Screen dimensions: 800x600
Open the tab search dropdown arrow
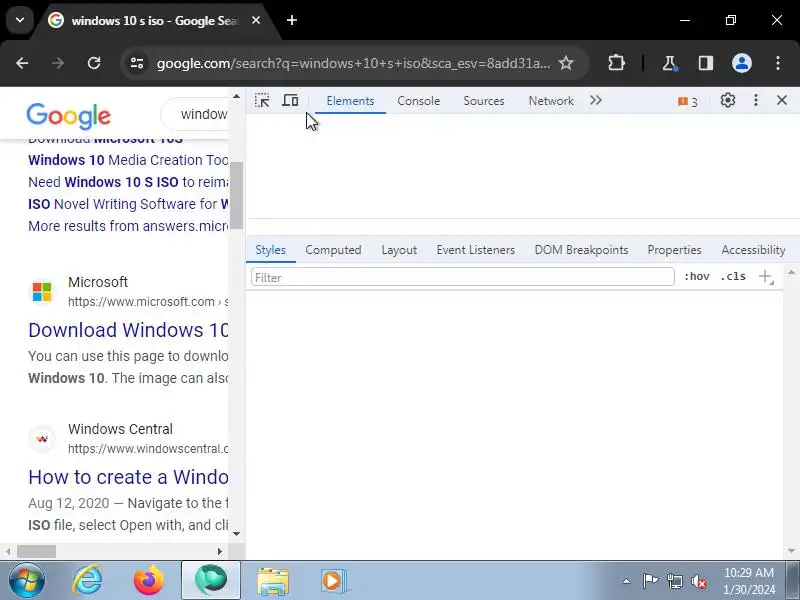20,20
